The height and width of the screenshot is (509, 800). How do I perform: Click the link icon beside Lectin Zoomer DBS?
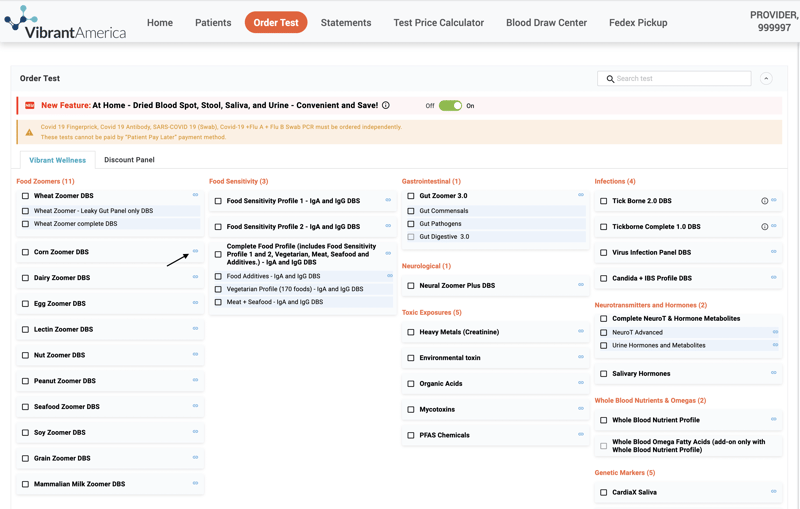tap(195, 328)
